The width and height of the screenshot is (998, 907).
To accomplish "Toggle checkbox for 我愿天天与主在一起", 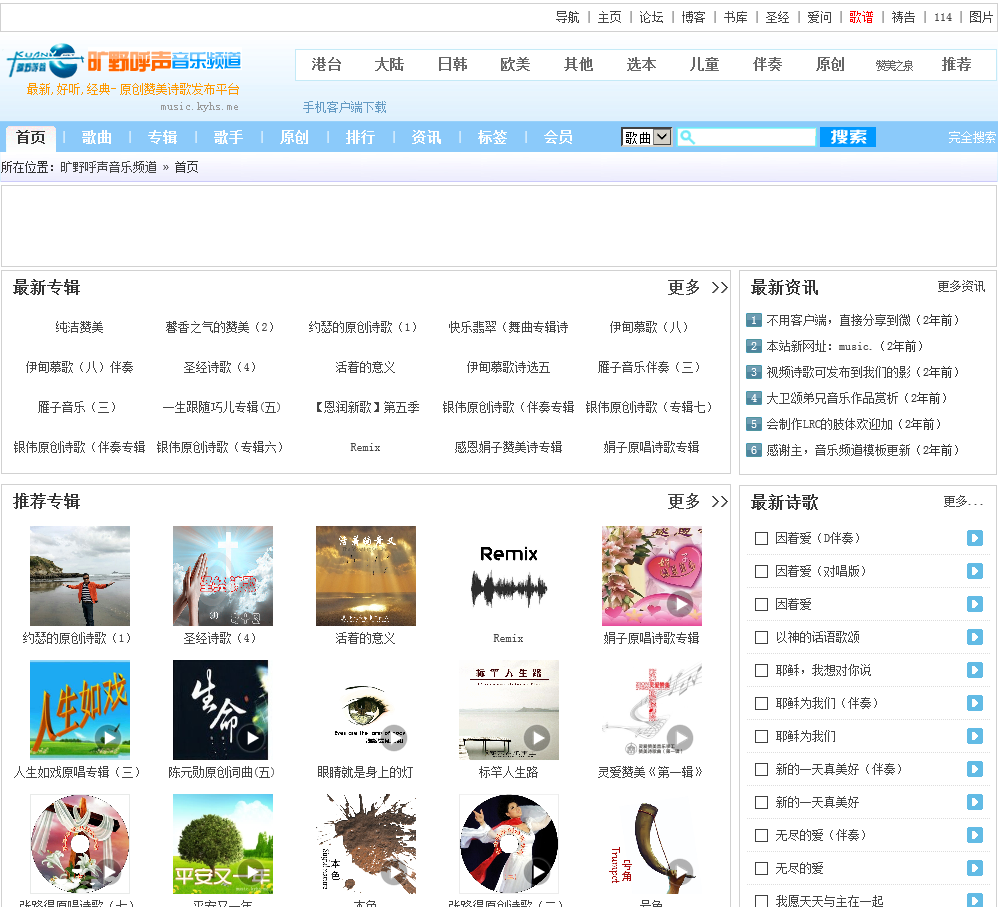I will [x=761, y=901].
